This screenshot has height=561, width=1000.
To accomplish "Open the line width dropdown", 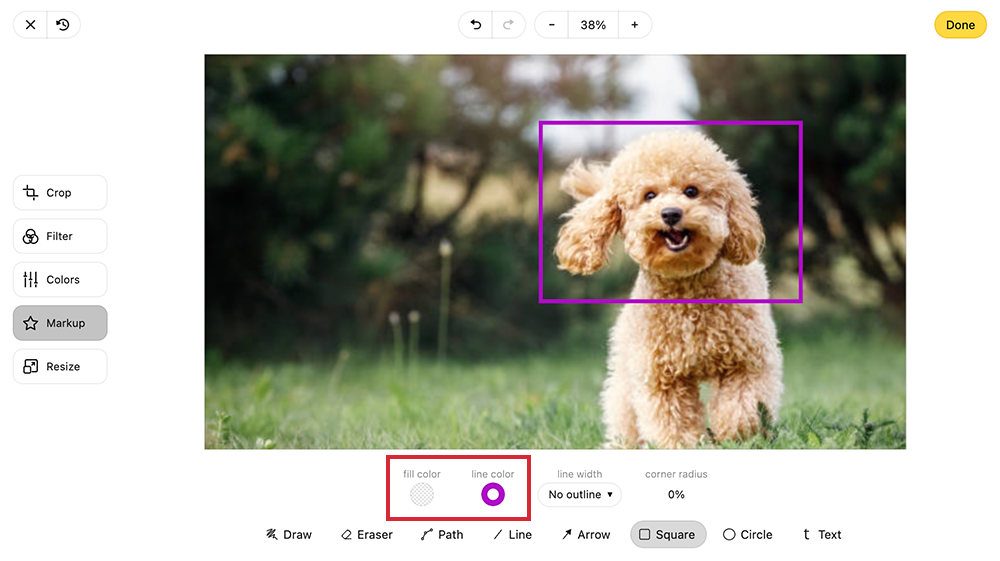I will tap(580, 495).
